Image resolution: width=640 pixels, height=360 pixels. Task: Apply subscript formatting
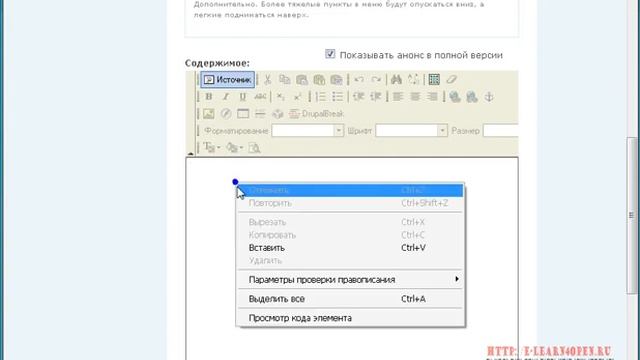[x=280, y=97]
